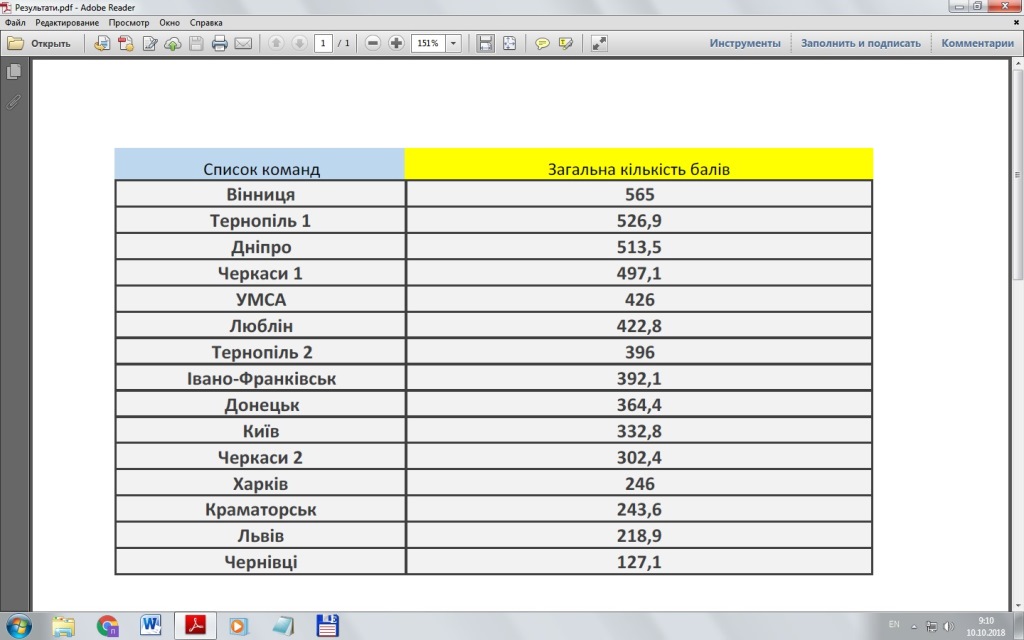
Task: Select the highlight text tool
Action: pyautogui.click(x=566, y=43)
